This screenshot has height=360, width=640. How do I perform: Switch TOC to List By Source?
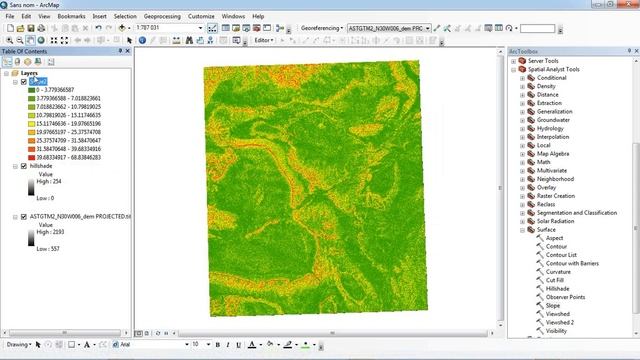(17, 62)
